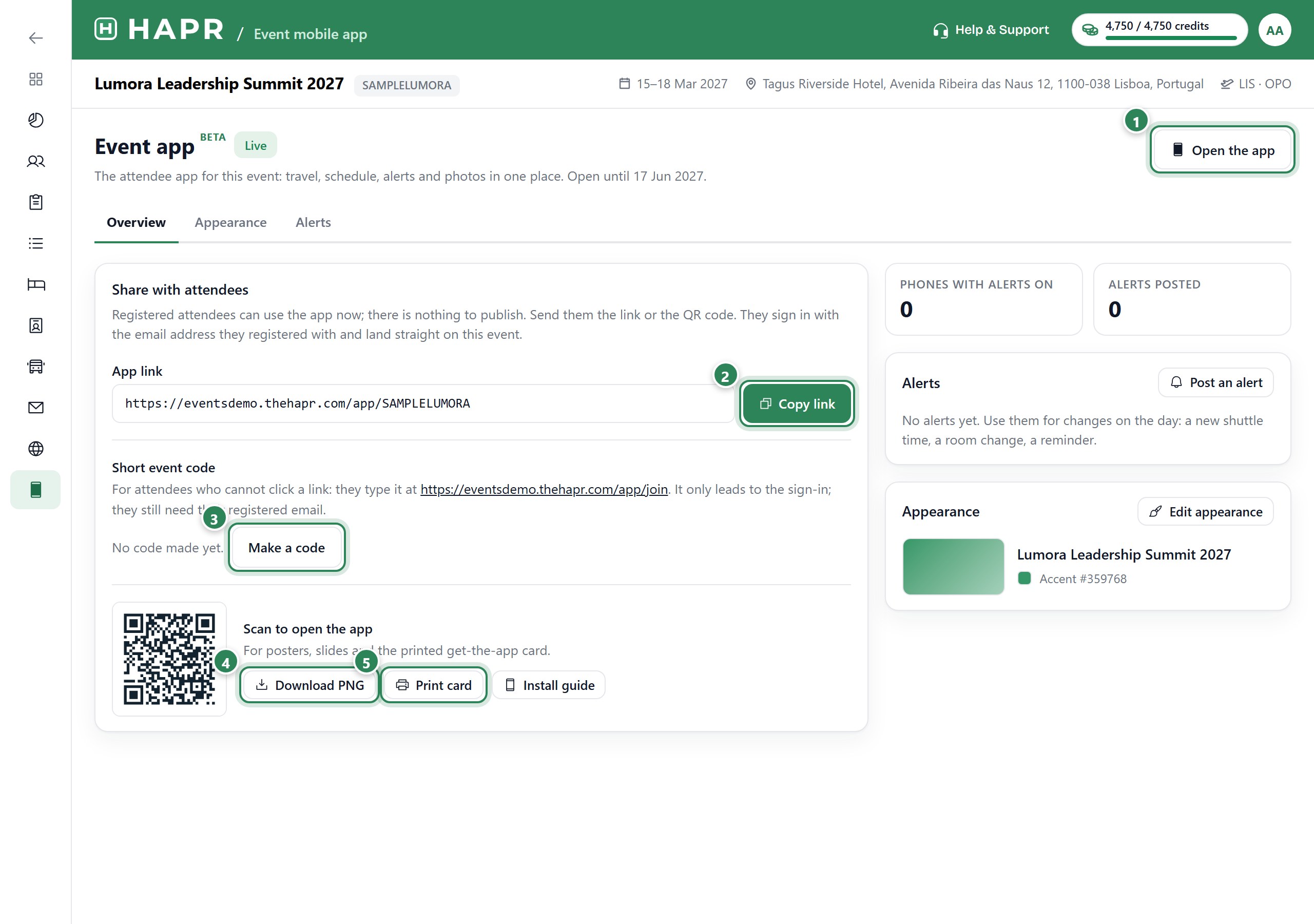
Task: Click the QR code image
Action: coord(169,659)
